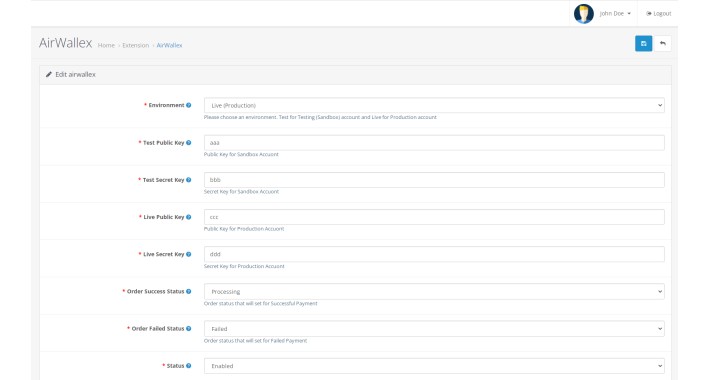Click the Order Failed Status label
This screenshot has width=710, height=380.
pyautogui.click(x=158, y=328)
